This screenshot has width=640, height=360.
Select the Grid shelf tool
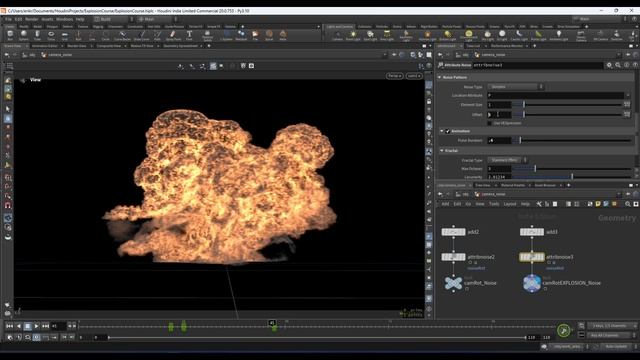pyautogui.click(x=64, y=36)
